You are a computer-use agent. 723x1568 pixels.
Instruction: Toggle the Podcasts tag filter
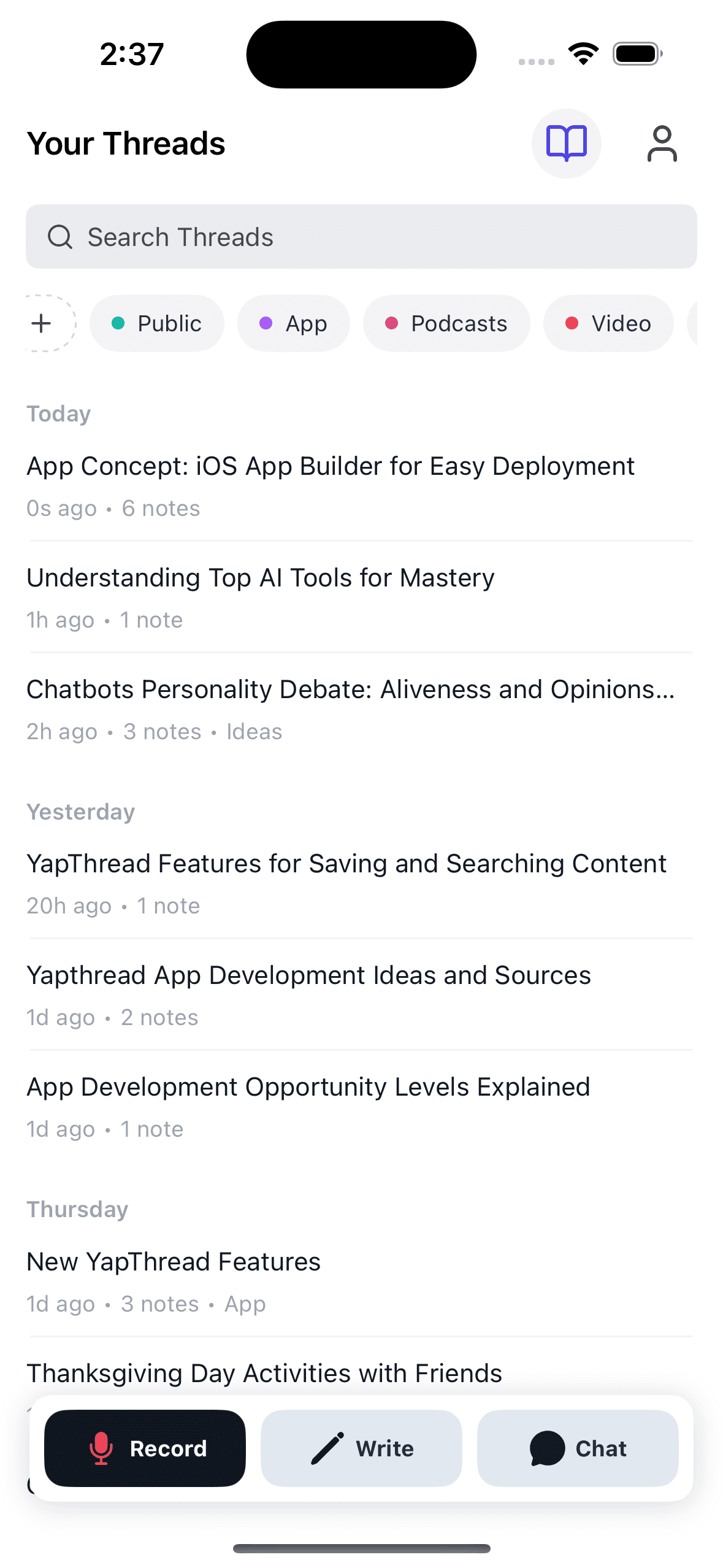(446, 323)
